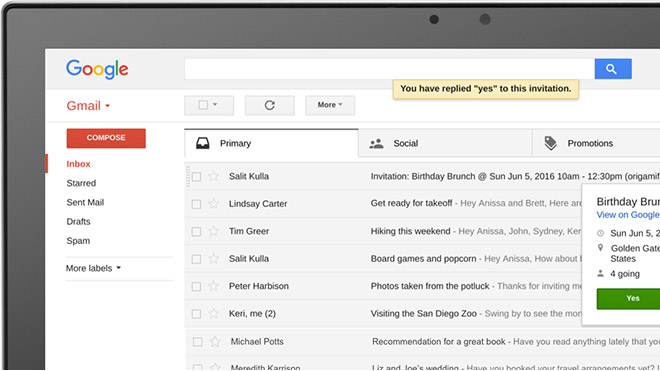Switch to the Primary tab

click(271, 143)
